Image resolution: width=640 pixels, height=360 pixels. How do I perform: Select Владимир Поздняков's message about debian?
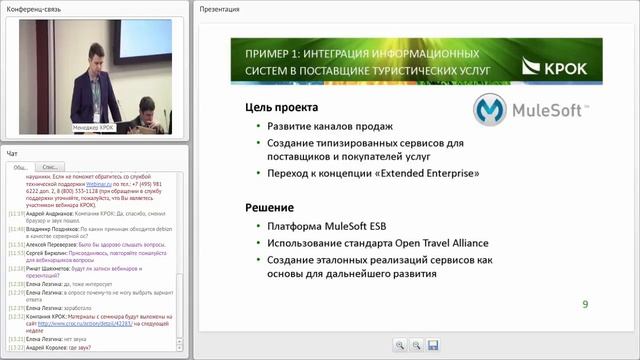pos(91,232)
